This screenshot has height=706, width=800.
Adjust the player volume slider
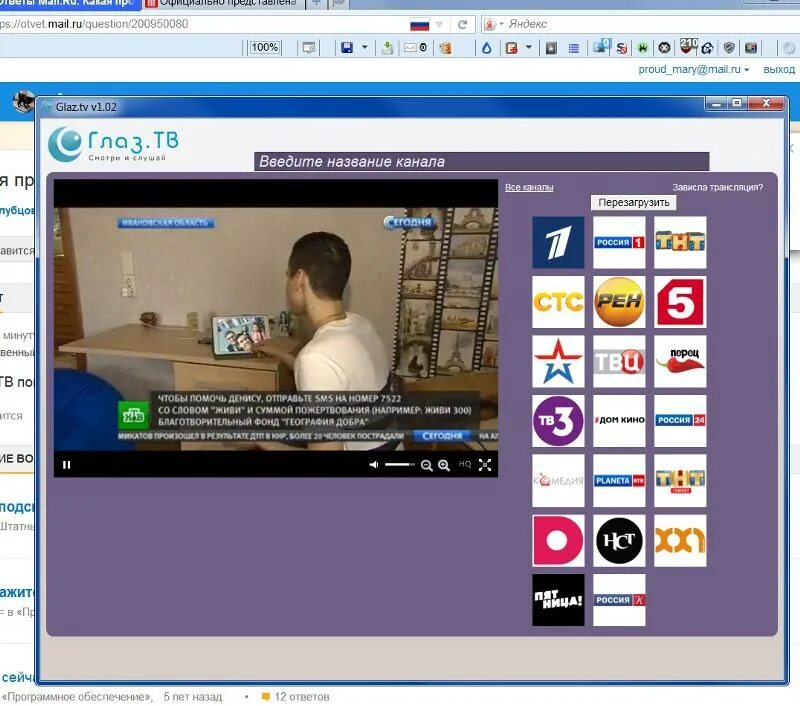click(x=399, y=465)
